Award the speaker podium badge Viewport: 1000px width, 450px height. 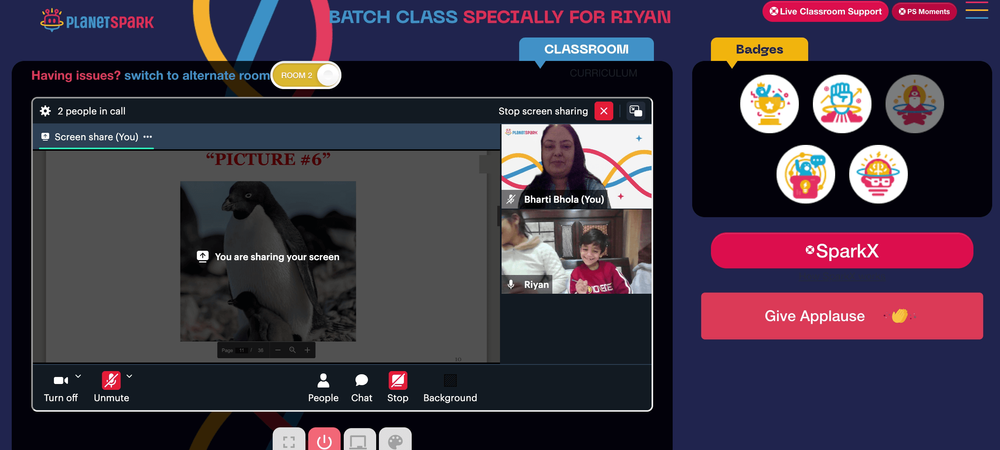click(805, 174)
